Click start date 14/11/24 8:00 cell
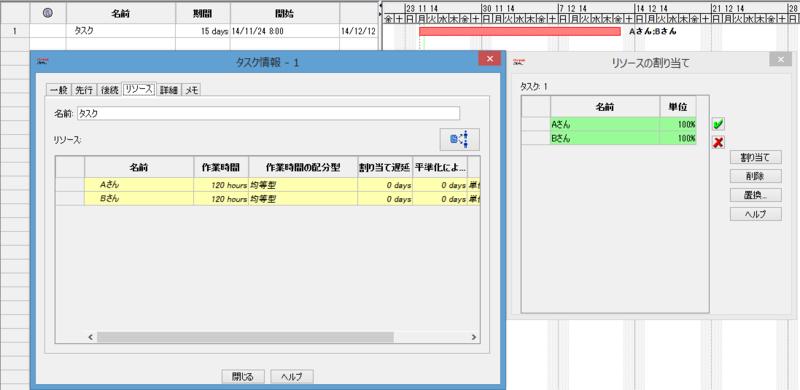 tap(285, 31)
